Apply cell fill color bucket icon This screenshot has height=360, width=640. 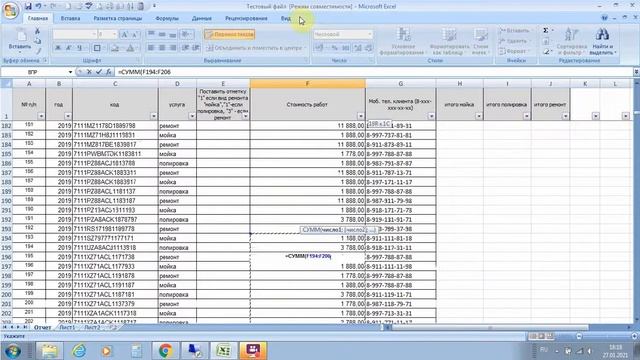click(115, 48)
